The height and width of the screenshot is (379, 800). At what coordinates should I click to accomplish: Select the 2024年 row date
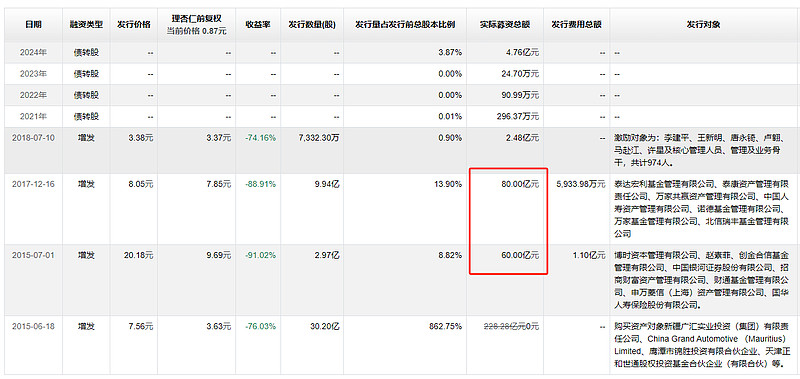(x=34, y=53)
